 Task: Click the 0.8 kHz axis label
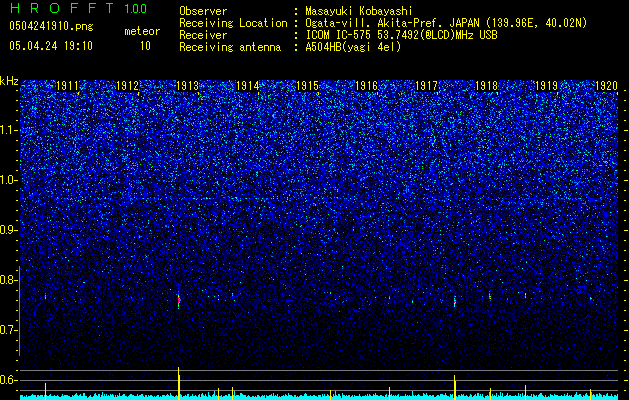click(x=8, y=280)
